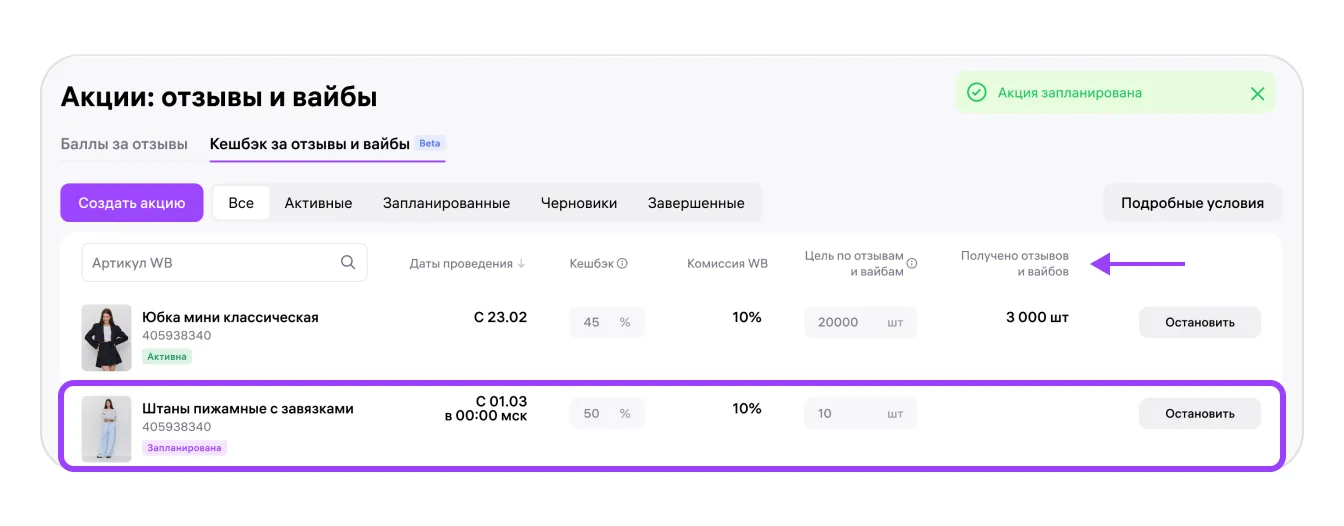Viewport: 1344px width, 526px height.
Task: Switch to the 'Баллы за отзывы' tab
Action: 124,144
